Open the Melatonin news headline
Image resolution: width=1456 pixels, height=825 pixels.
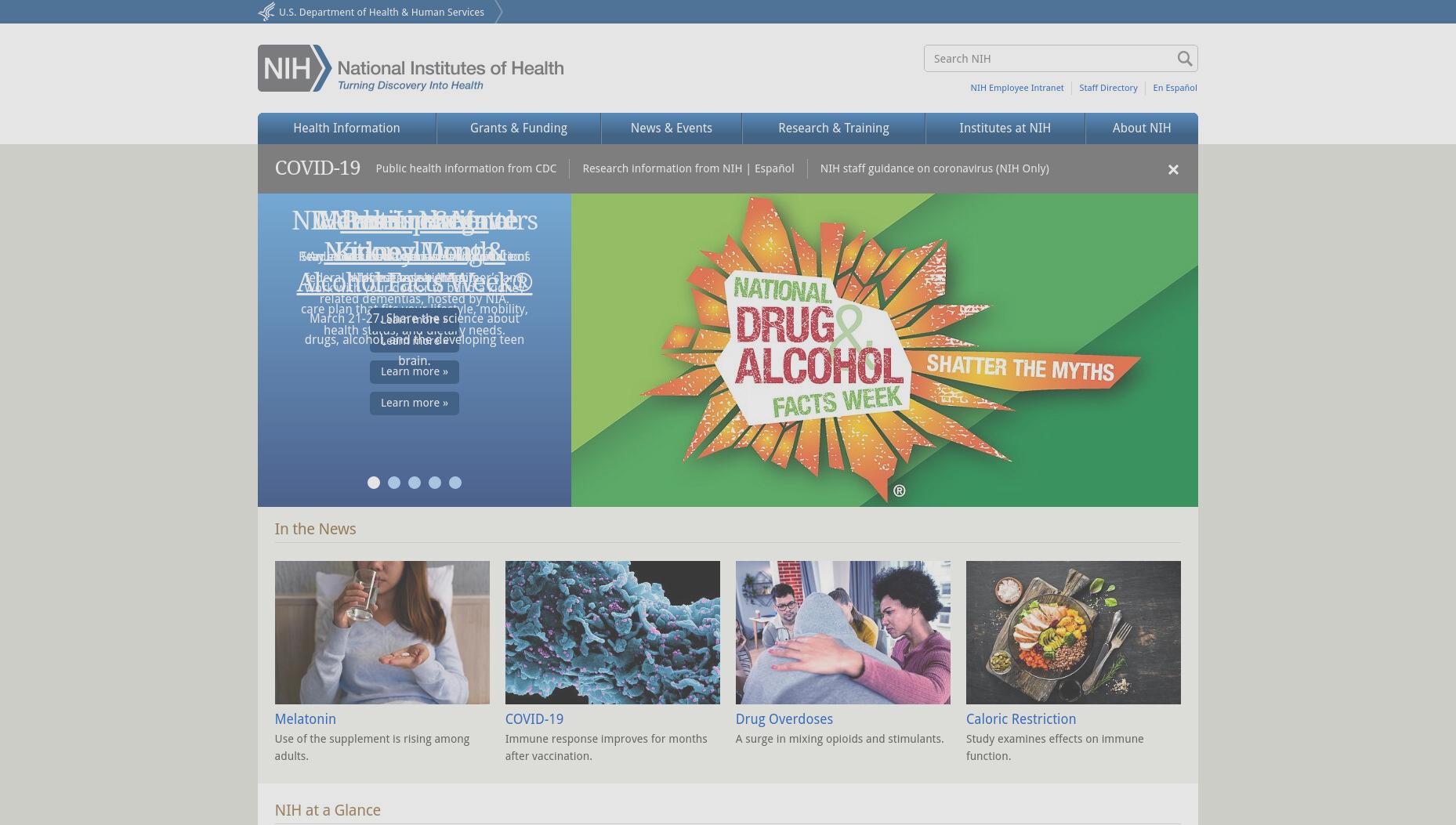tap(306, 719)
